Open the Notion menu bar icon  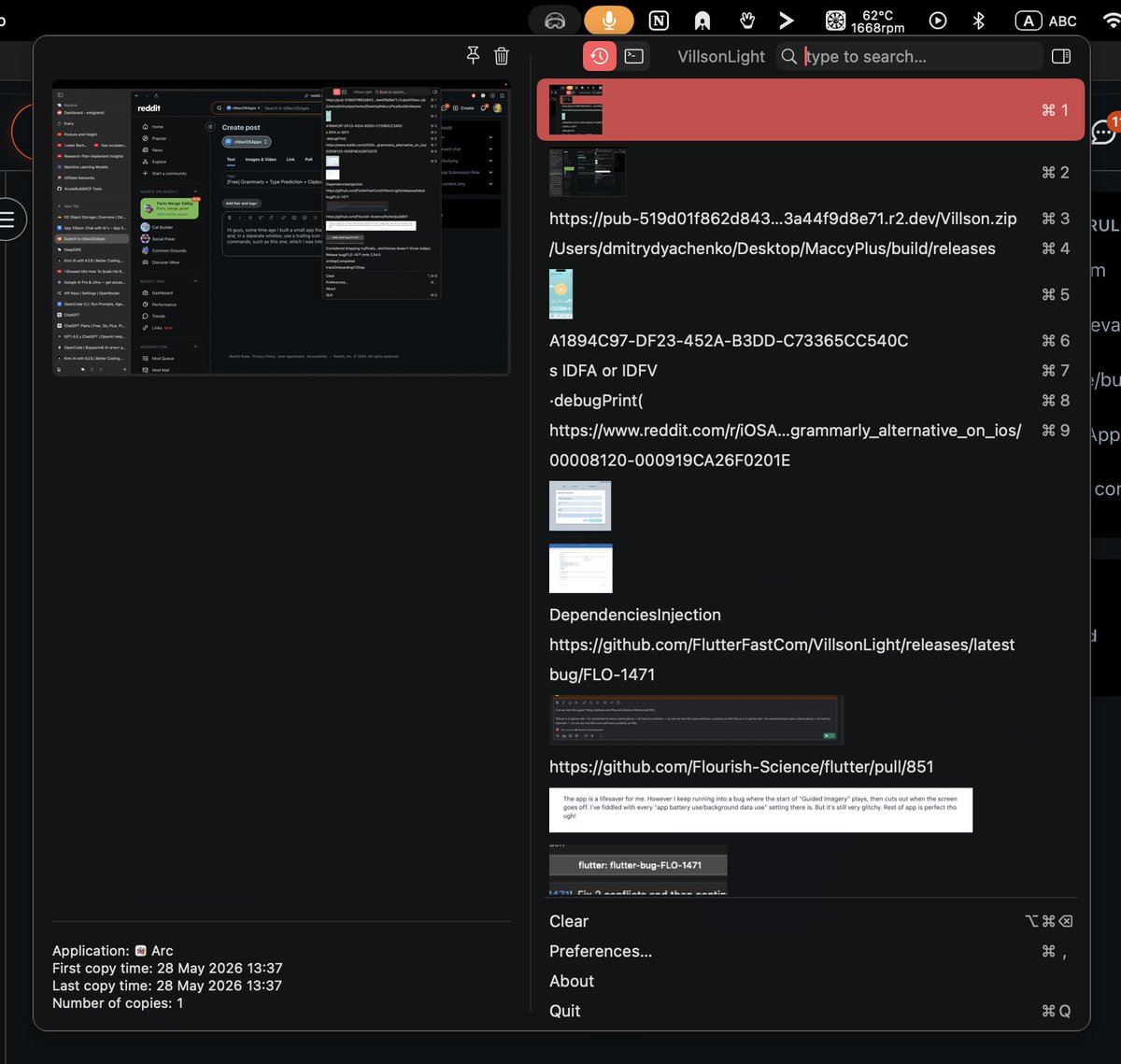659,20
